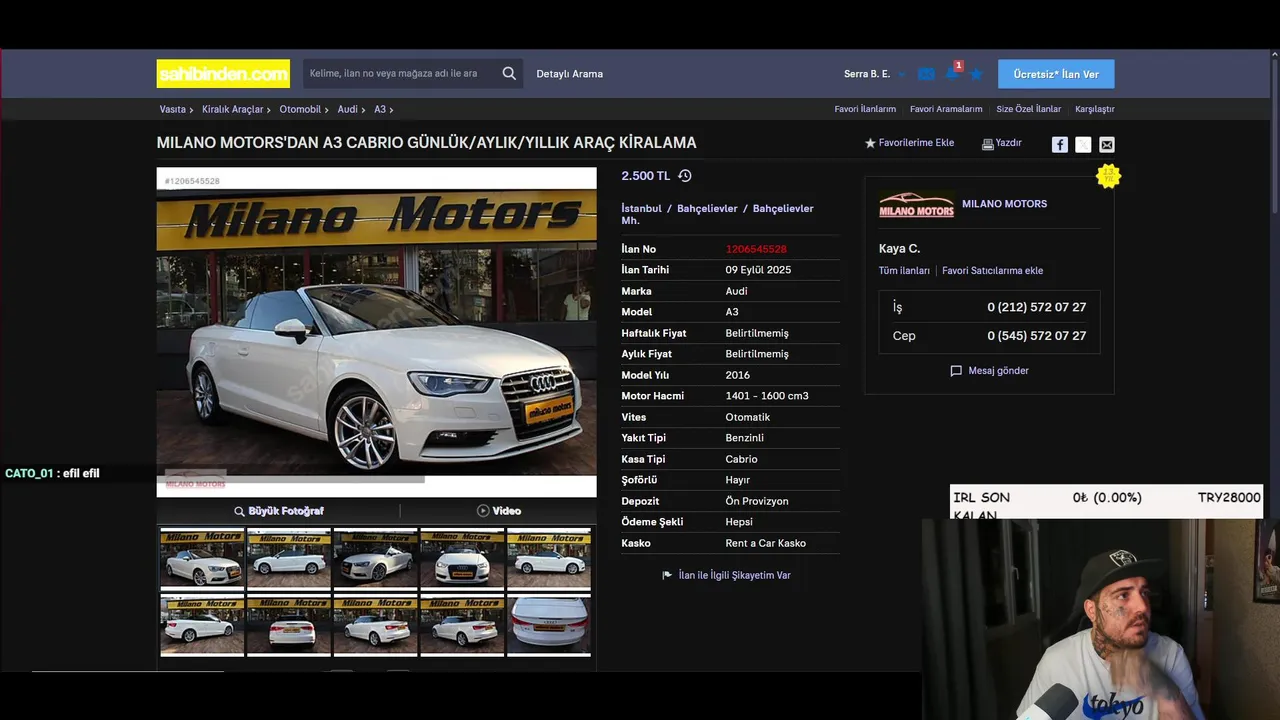Click the seller name Kaya C.

(899, 248)
